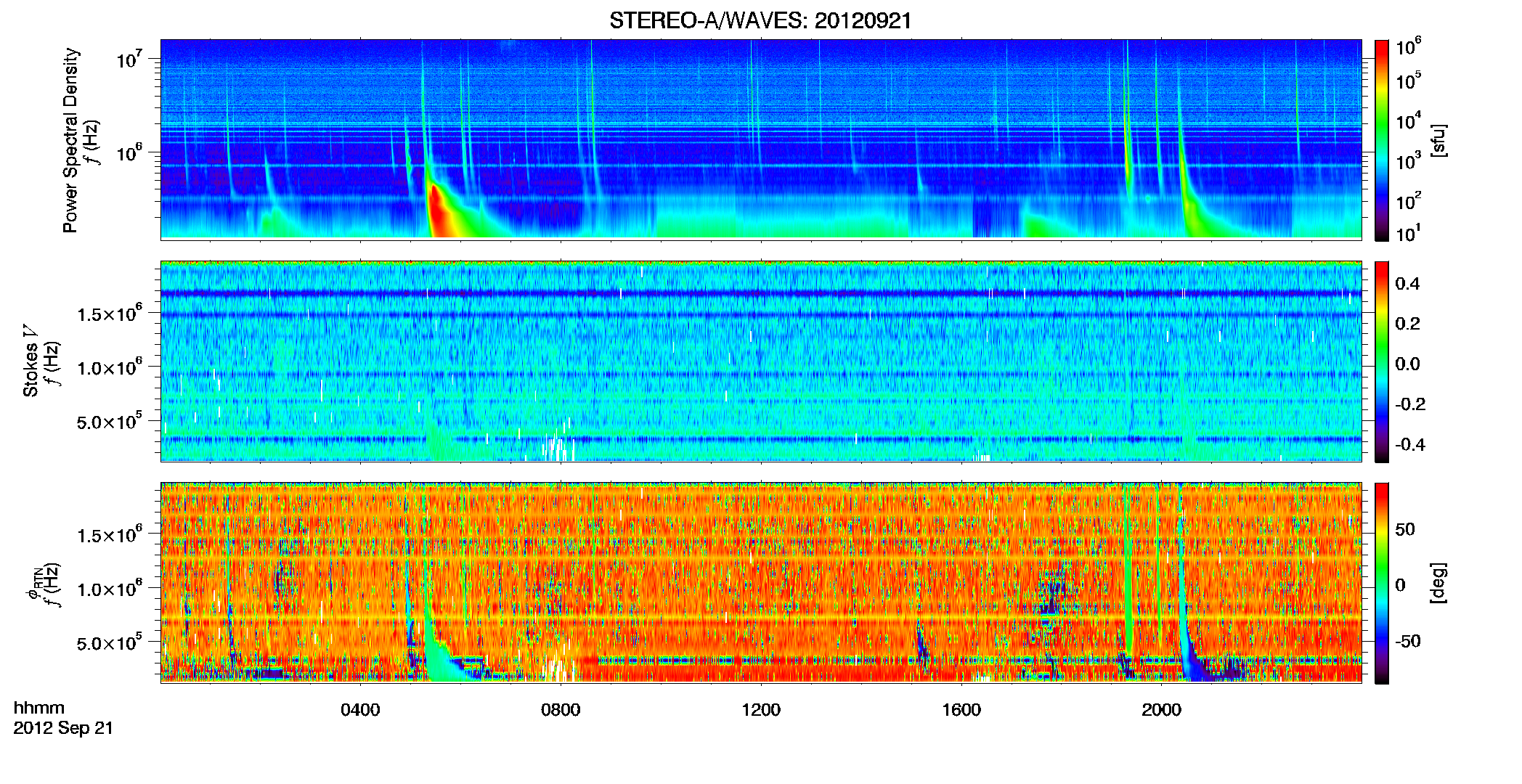Click the 0800 time tick label
The height and width of the screenshot is (784, 1522).
(x=561, y=709)
